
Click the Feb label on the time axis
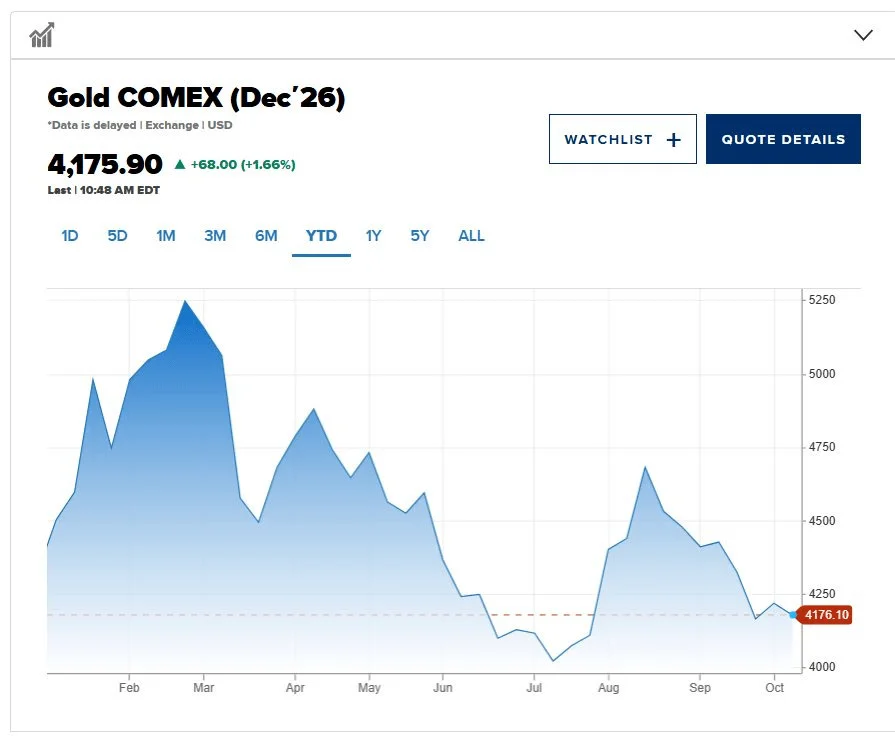coord(129,687)
